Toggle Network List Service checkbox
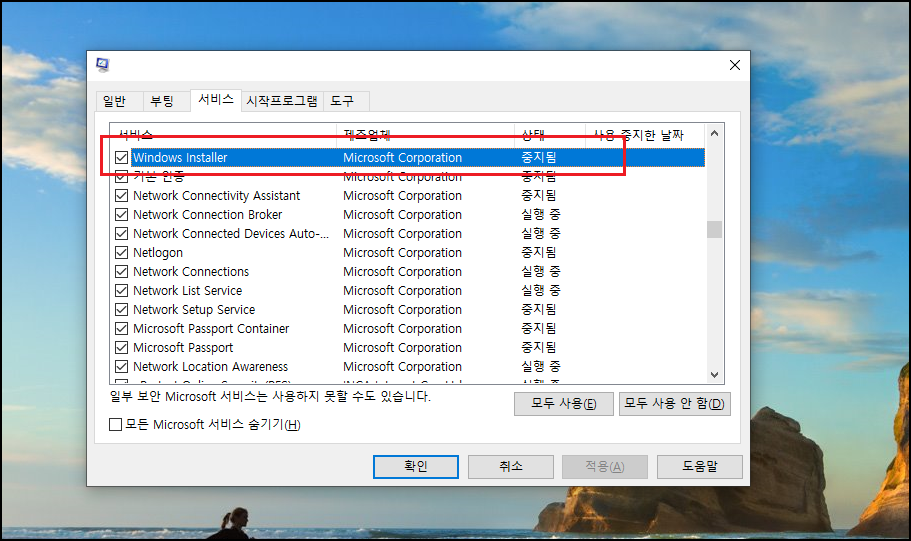The width and height of the screenshot is (911, 541). point(121,291)
